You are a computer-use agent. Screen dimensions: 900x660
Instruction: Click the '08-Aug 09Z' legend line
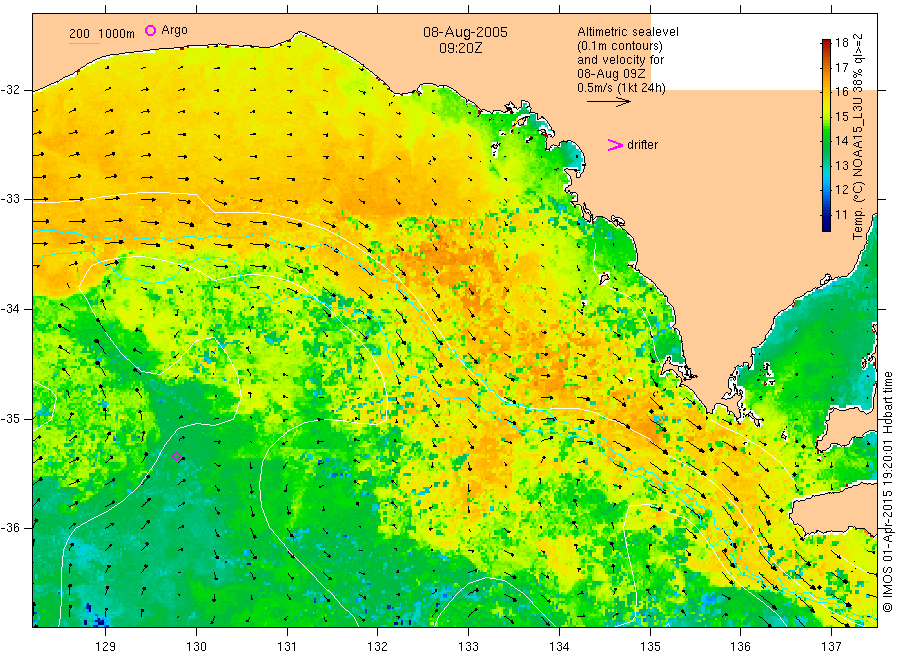pyautogui.click(x=611, y=74)
